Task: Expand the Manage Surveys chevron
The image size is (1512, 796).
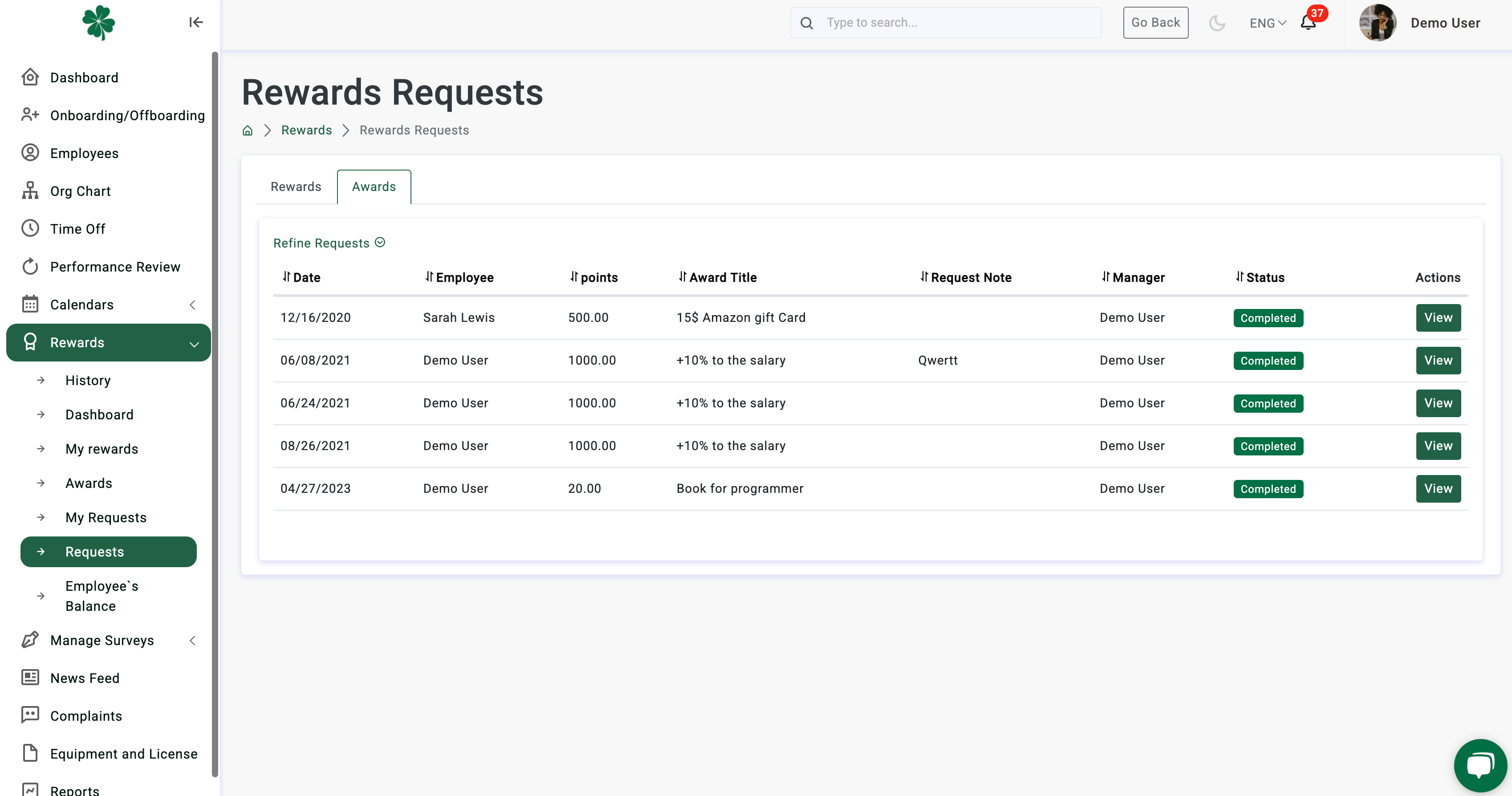Action: pos(192,641)
